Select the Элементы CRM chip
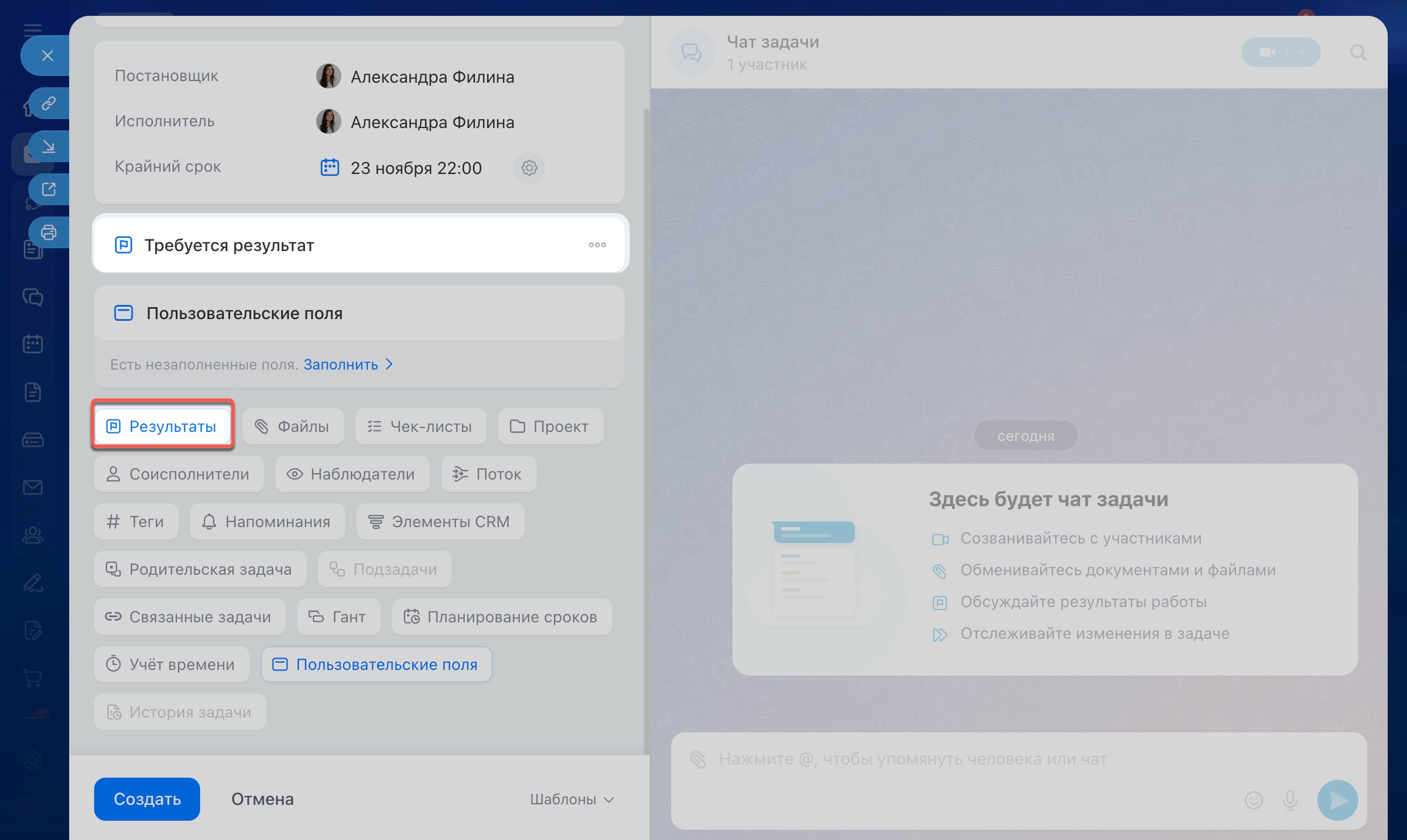This screenshot has width=1407, height=840. click(x=440, y=521)
